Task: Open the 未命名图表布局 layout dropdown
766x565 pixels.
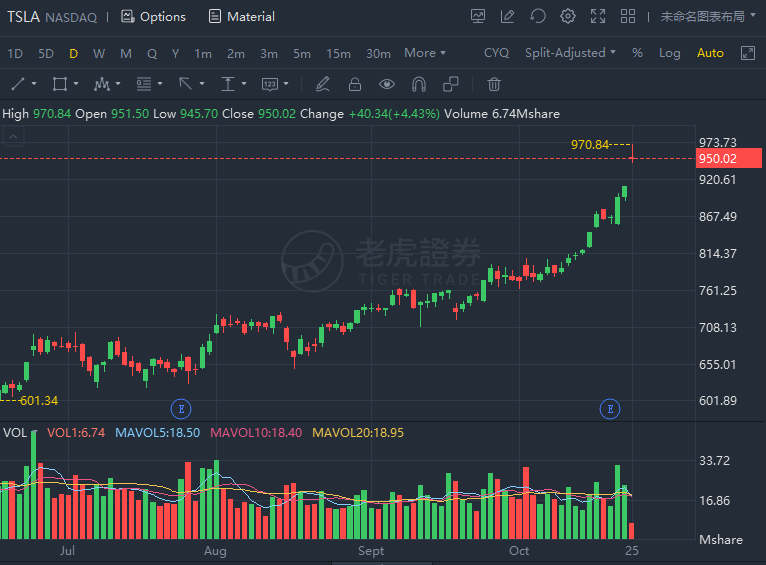Action: 707,17
